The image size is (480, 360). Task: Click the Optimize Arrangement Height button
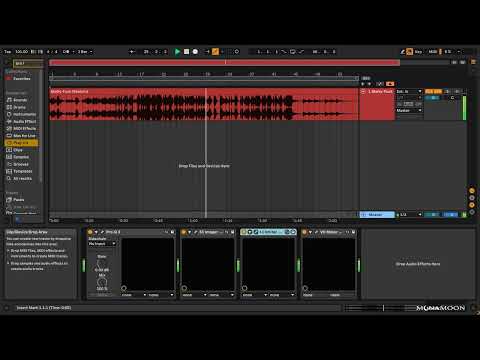pyautogui.click(x=454, y=62)
